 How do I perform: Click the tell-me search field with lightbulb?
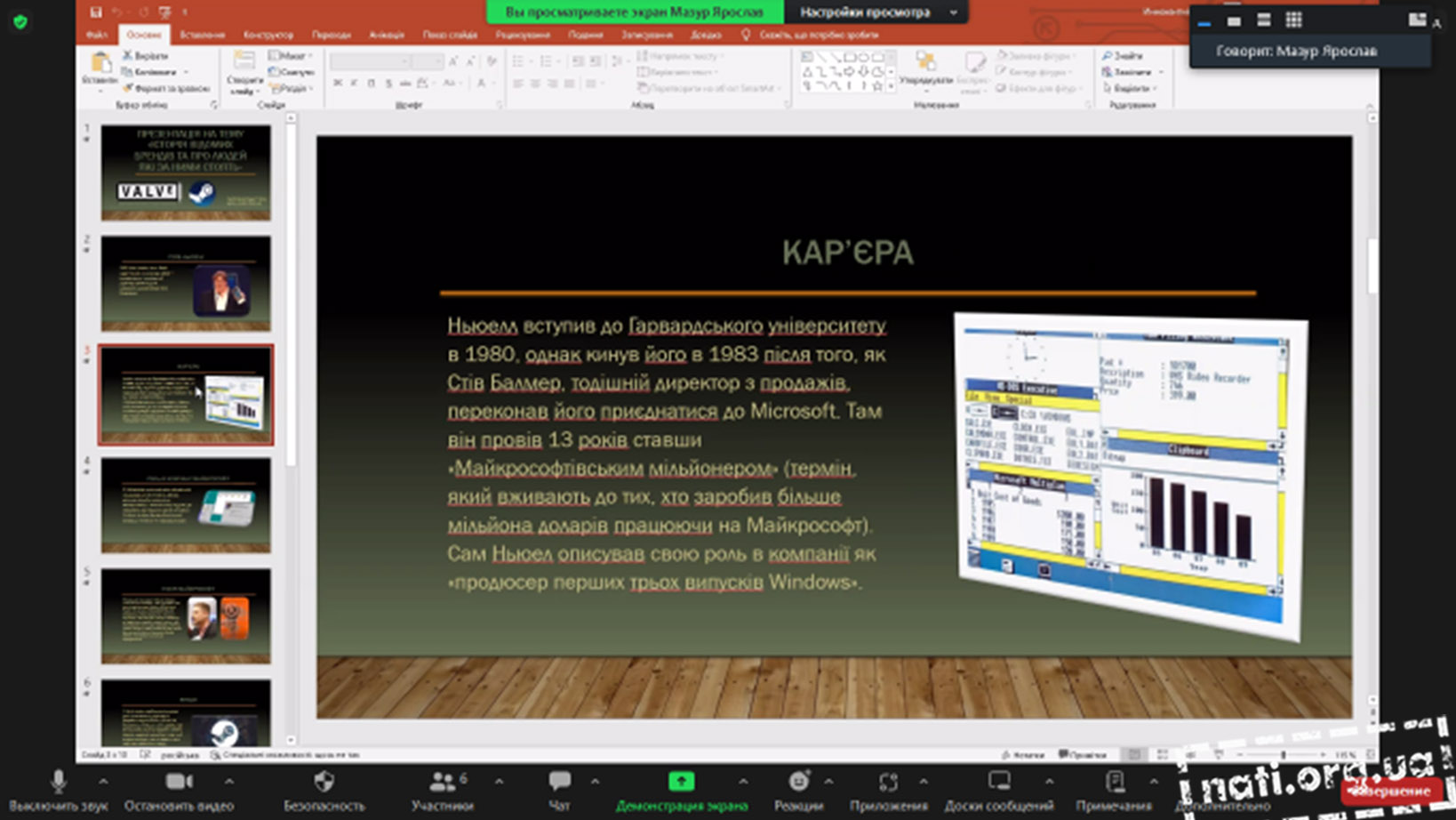[x=810, y=35]
